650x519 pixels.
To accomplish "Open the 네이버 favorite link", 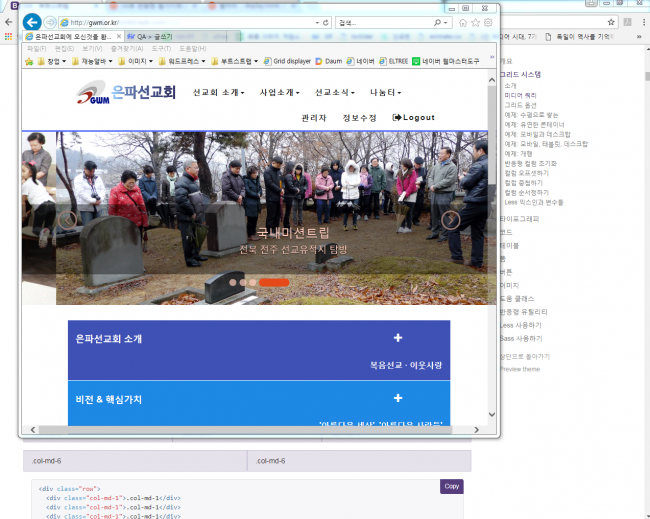I will point(361,61).
